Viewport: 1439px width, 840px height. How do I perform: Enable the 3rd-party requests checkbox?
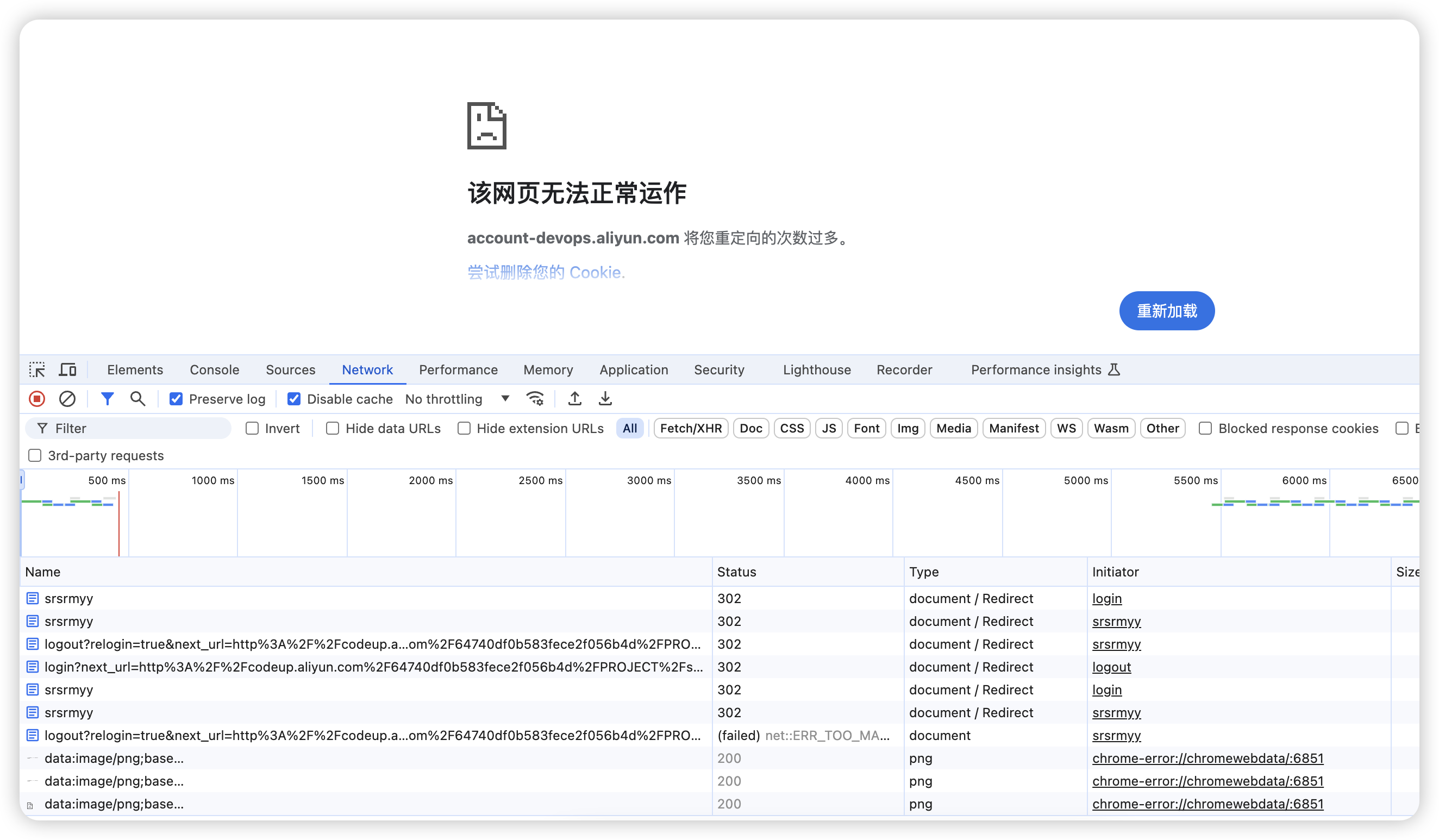[x=35, y=456]
